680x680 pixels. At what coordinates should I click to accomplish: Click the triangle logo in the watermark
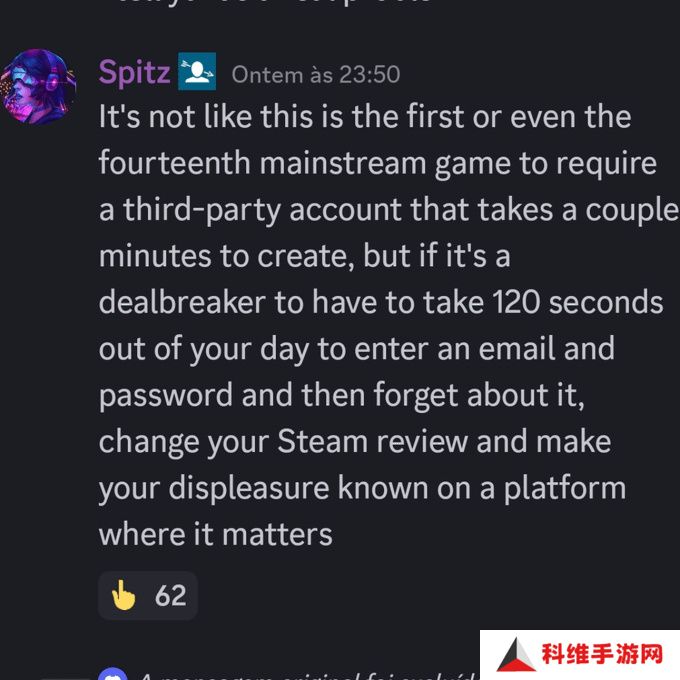coord(515,655)
